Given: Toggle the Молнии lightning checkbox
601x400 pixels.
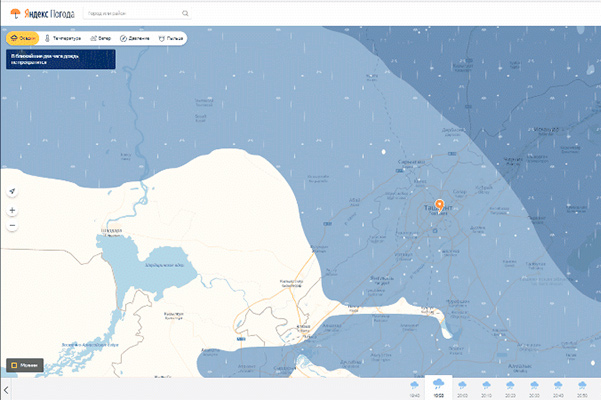Looking at the screenshot, I should pyautogui.click(x=21, y=365).
